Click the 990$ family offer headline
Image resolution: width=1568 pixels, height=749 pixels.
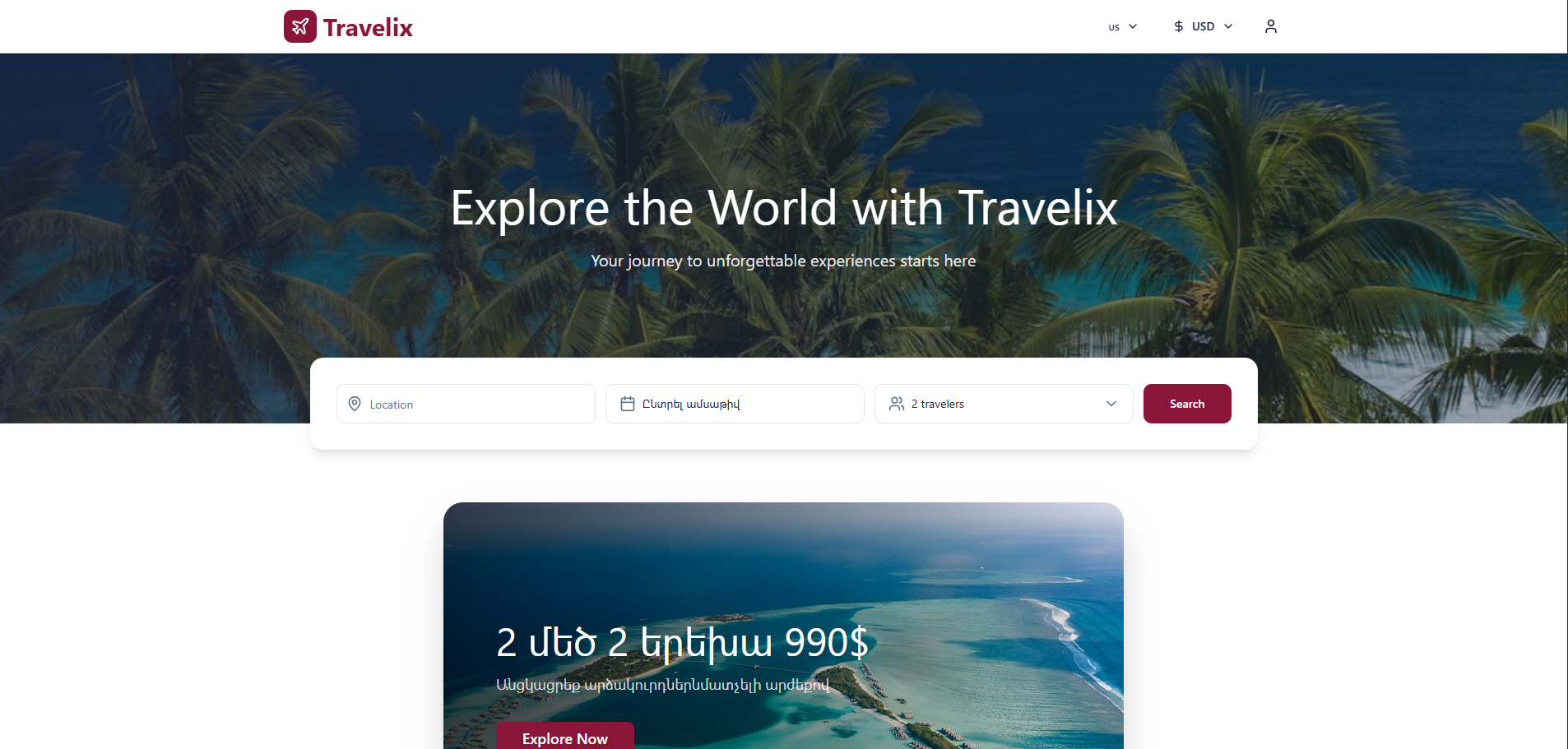coord(682,642)
